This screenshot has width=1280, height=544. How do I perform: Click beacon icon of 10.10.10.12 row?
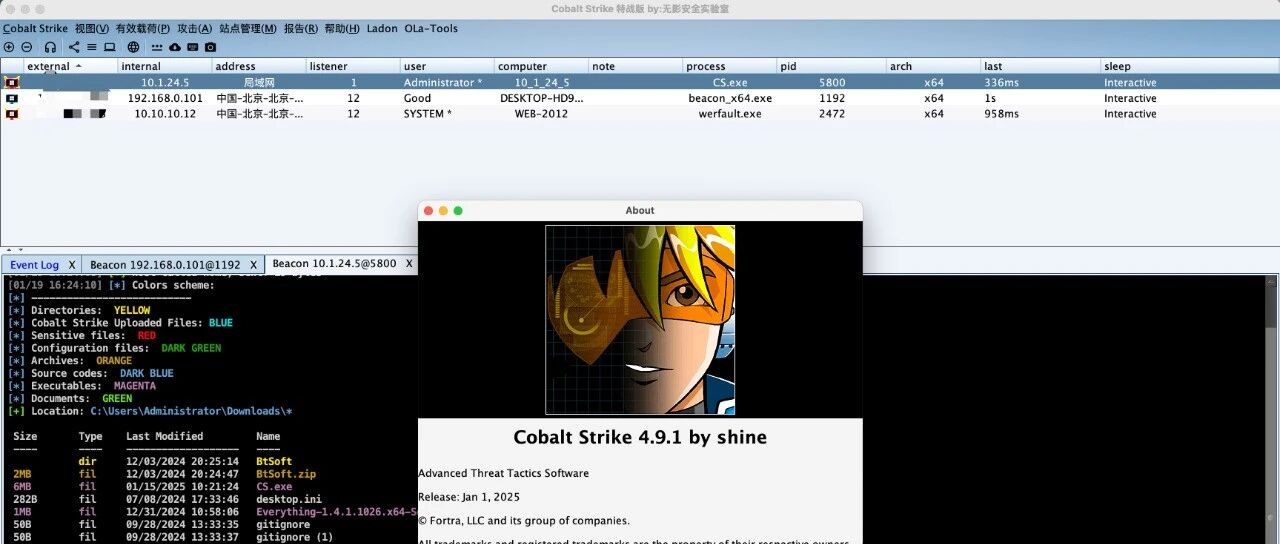[12, 114]
